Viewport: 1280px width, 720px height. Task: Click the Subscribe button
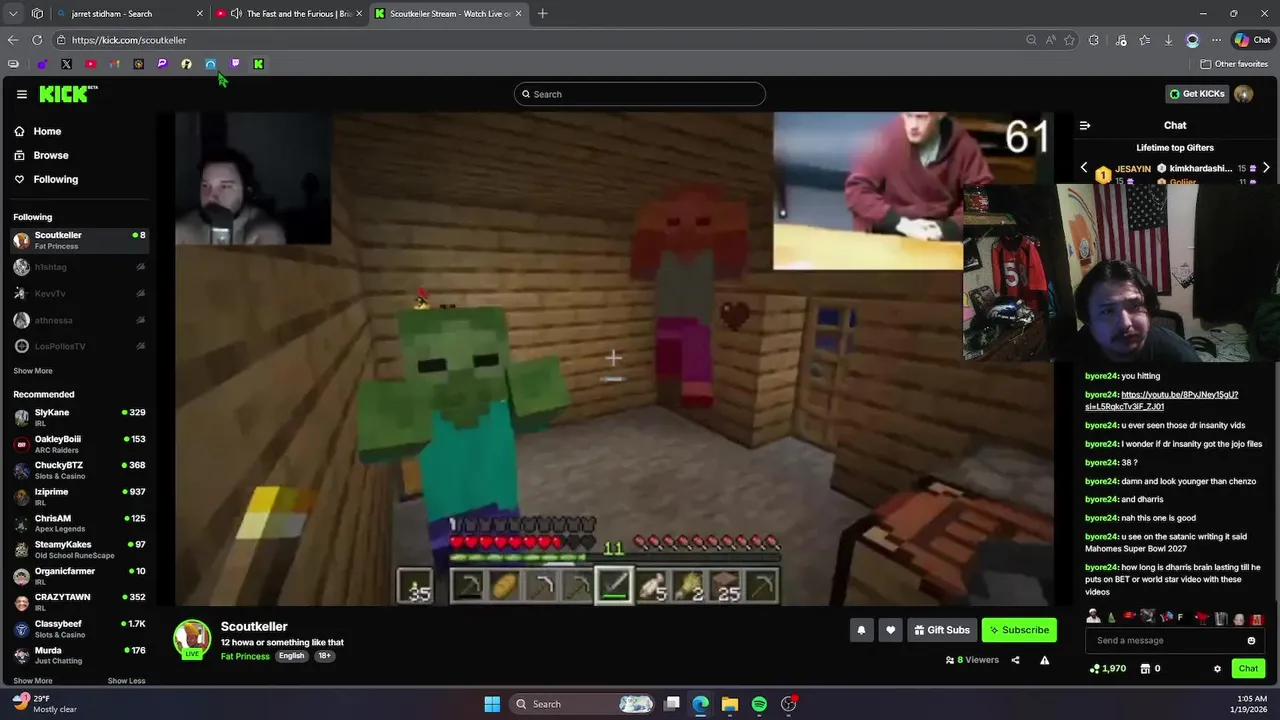pyautogui.click(x=1019, y=630)
